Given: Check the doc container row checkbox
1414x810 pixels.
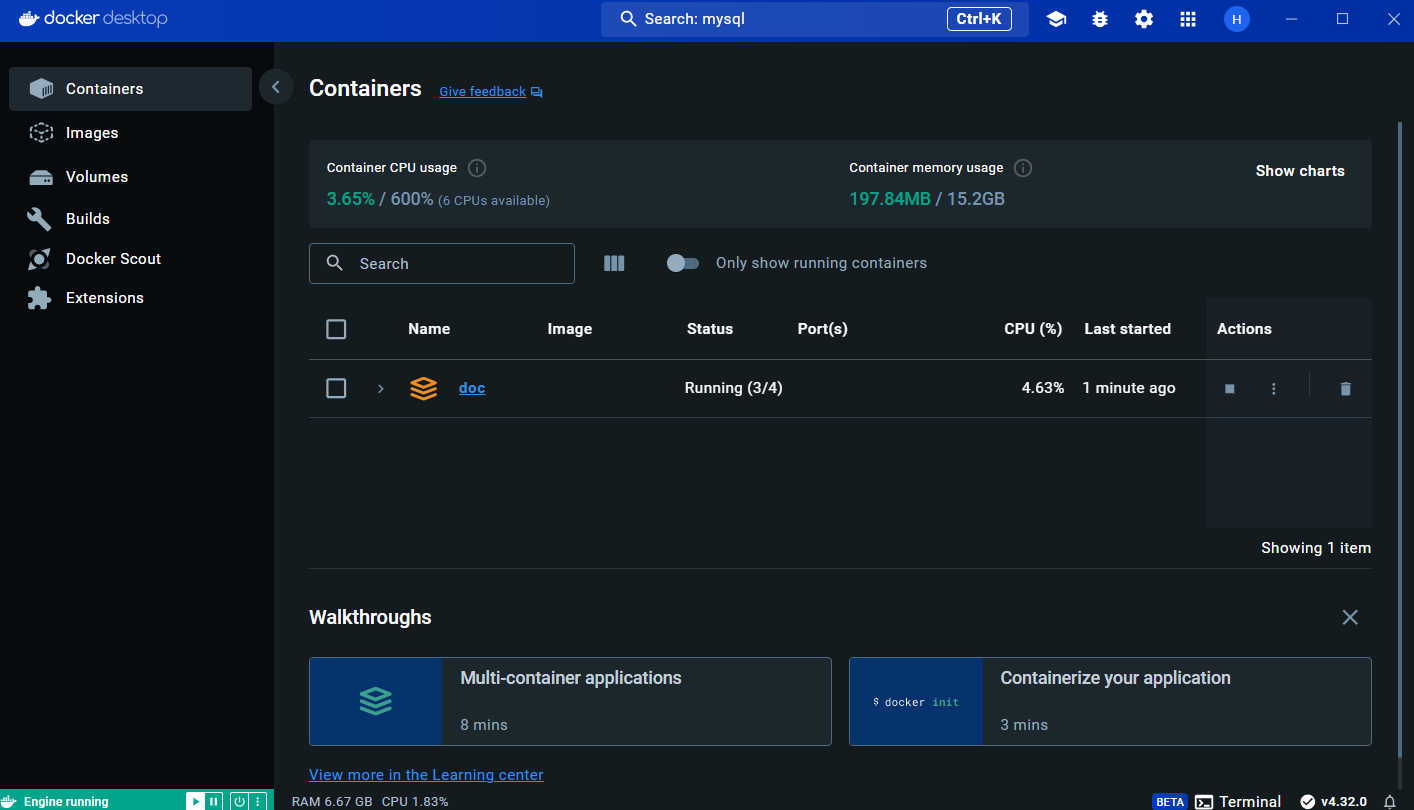Looking at the screenshot, I should [x=336, y=388].
